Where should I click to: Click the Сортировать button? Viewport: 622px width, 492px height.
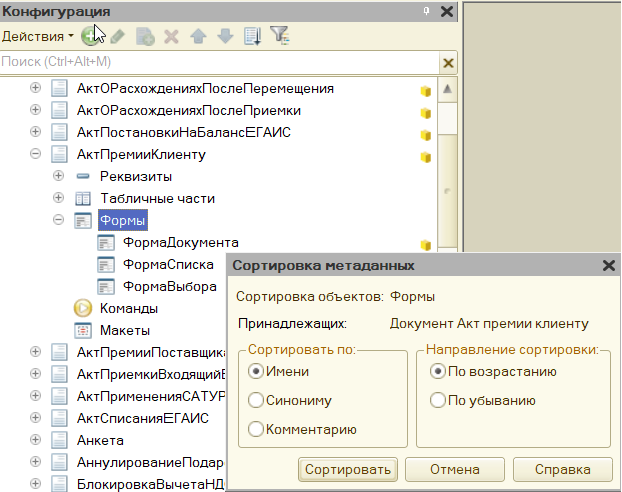click(348, 469)
